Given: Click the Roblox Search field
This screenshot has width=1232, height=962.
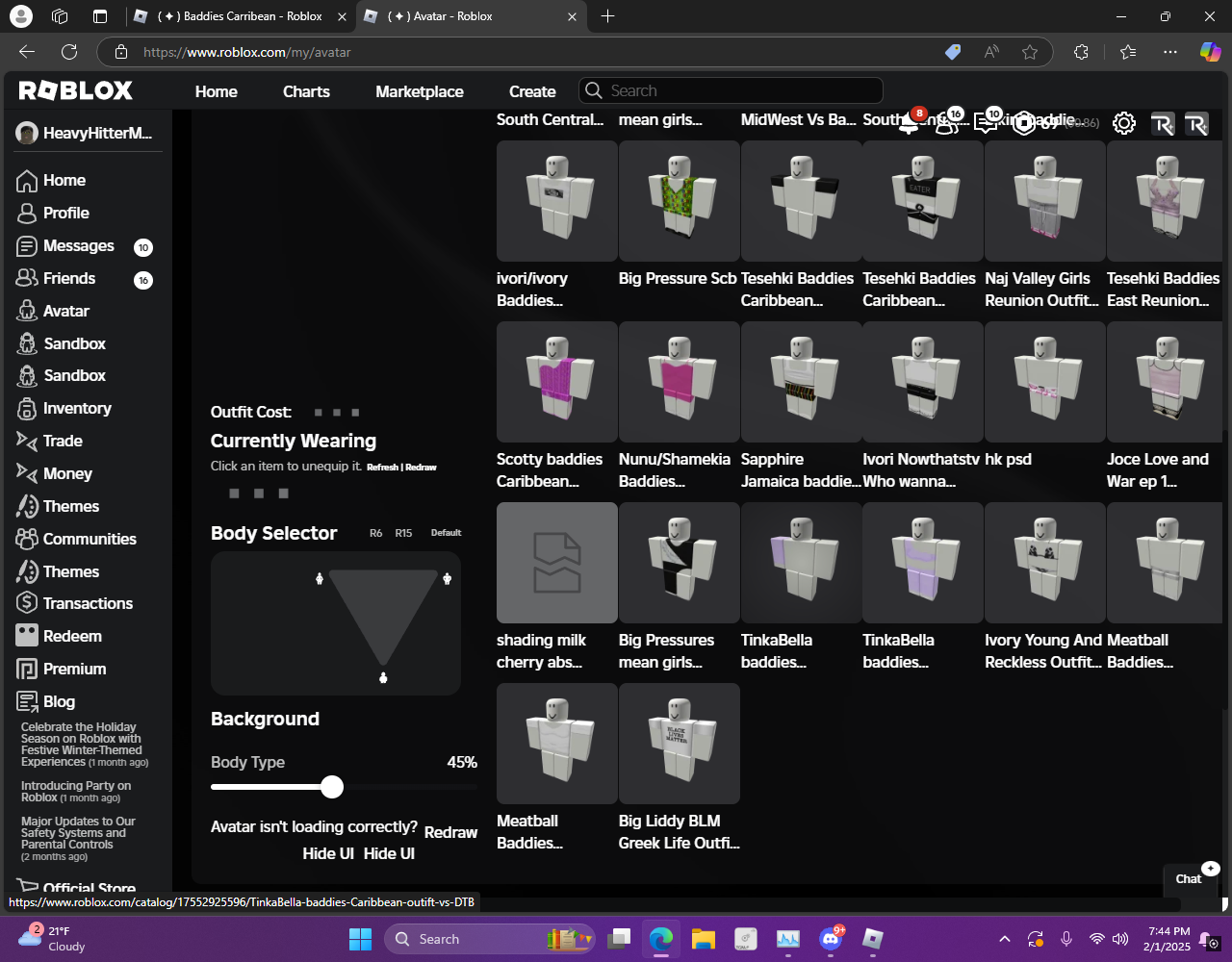Looking at the screenshot, I should [x=731, y=90].
